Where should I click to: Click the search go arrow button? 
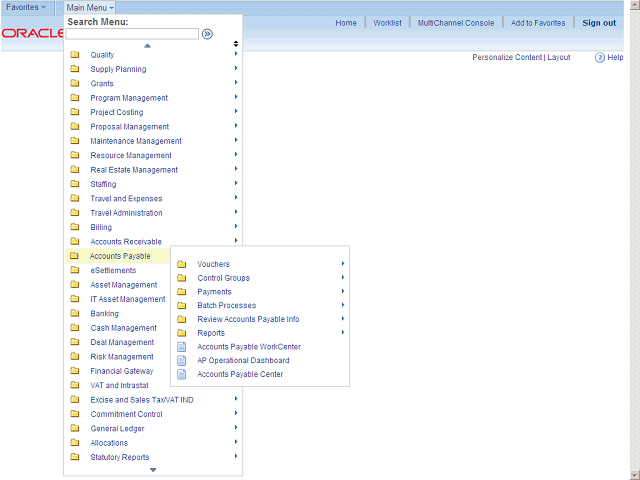[x=207, y=33]
